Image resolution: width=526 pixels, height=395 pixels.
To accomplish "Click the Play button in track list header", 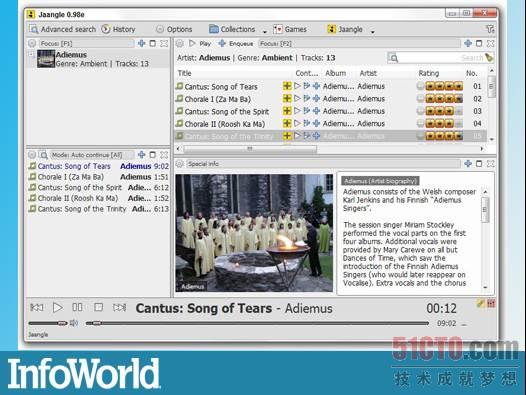I will coord(200,43).
